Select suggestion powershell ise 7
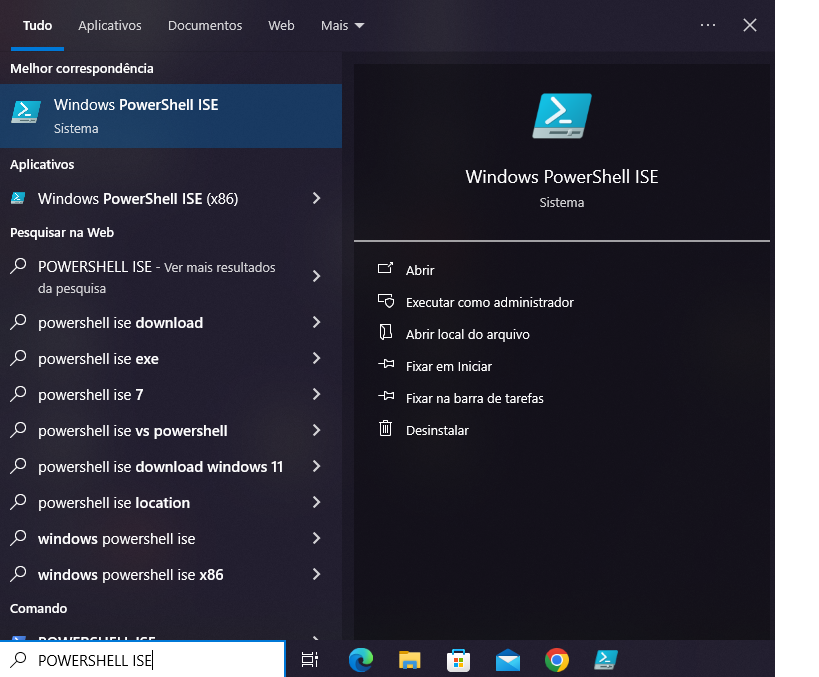Screen dimensions: 819x677 [x=171, y=395]
